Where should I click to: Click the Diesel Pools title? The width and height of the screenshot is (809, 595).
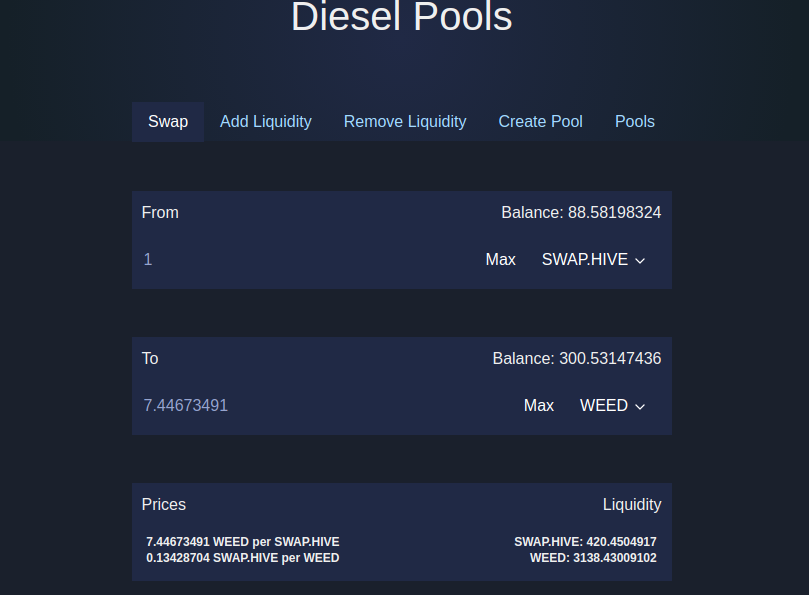pos(401,17)
